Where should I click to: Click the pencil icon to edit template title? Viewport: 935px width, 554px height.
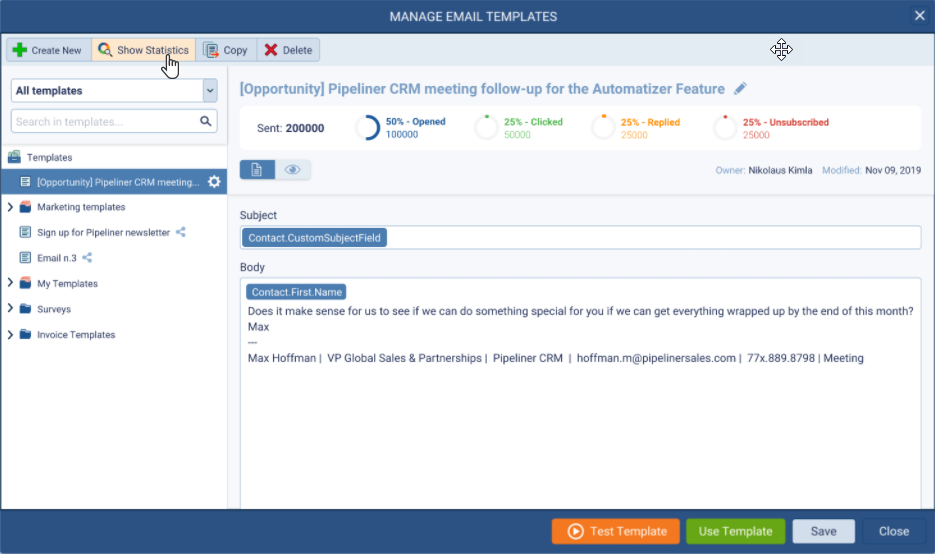tap(740, 89)
